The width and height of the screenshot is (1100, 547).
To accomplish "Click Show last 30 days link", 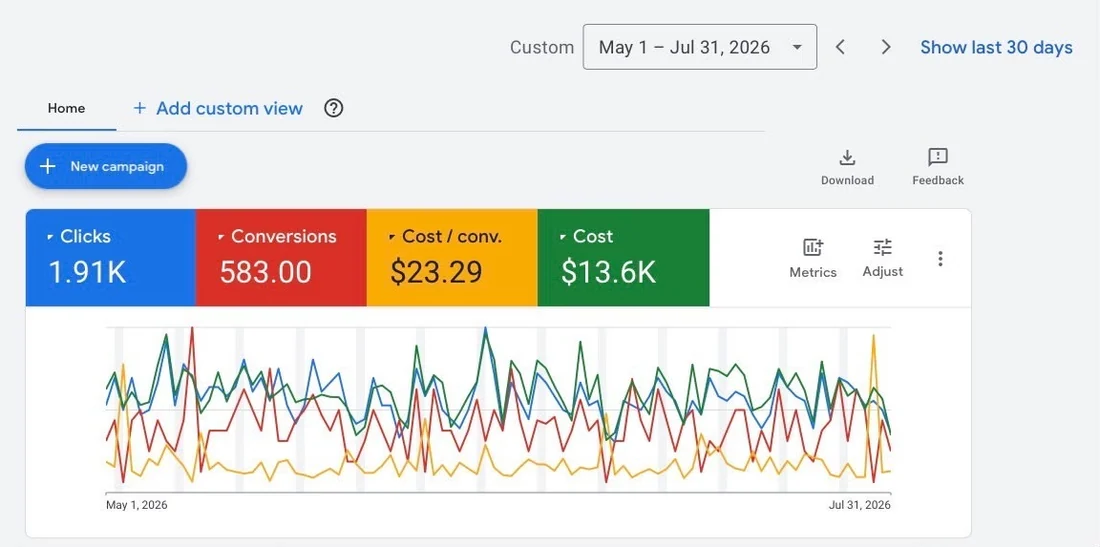I will click(x=996, y=47).
